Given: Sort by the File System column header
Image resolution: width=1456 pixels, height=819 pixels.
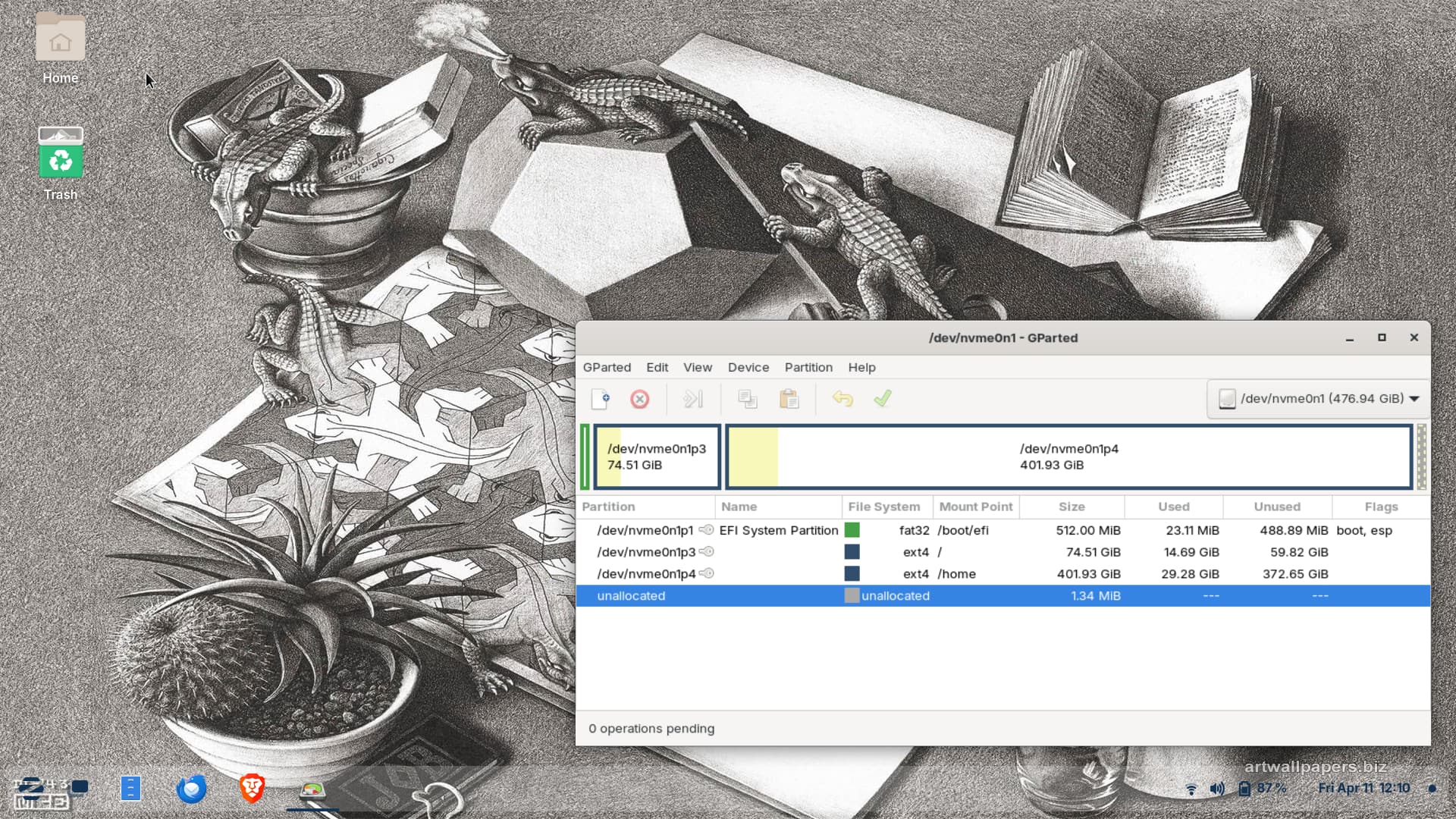Looking at the screenshot, I should click(x=887, y=507).
